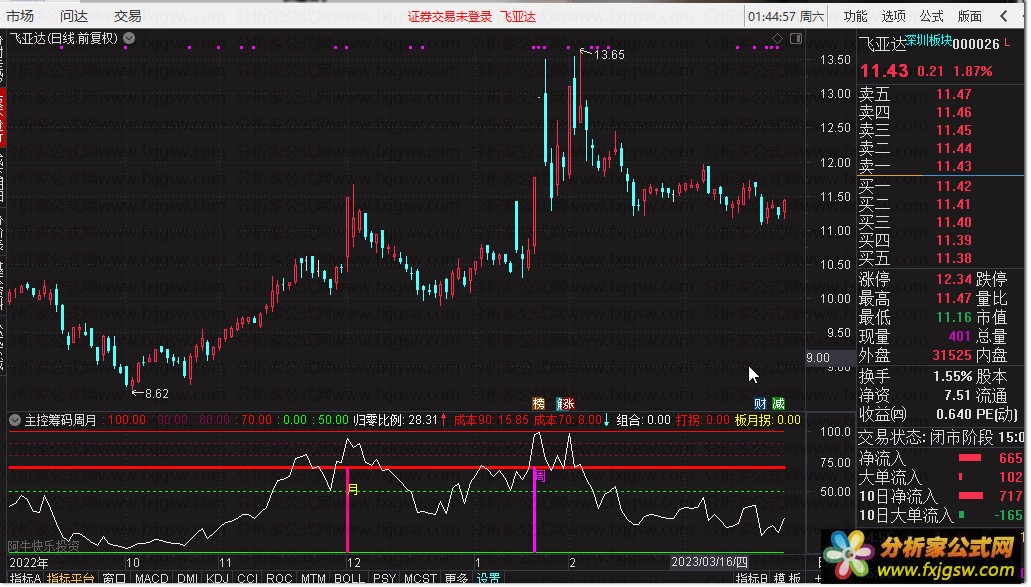
Task: Select the PSY indicator tab
Action: click(x=385, y=579)
